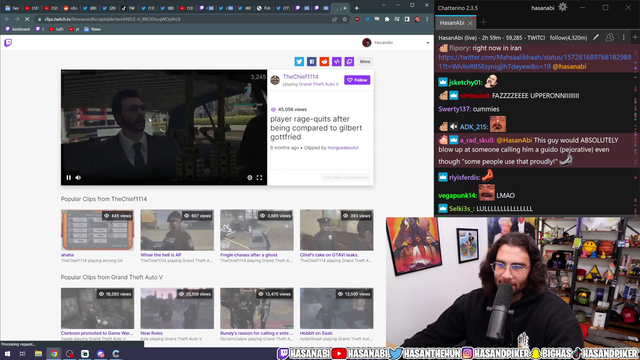This screenshot has width=640, height=360.
Task: Mute the clip volume
Action: tap(78, 178)
